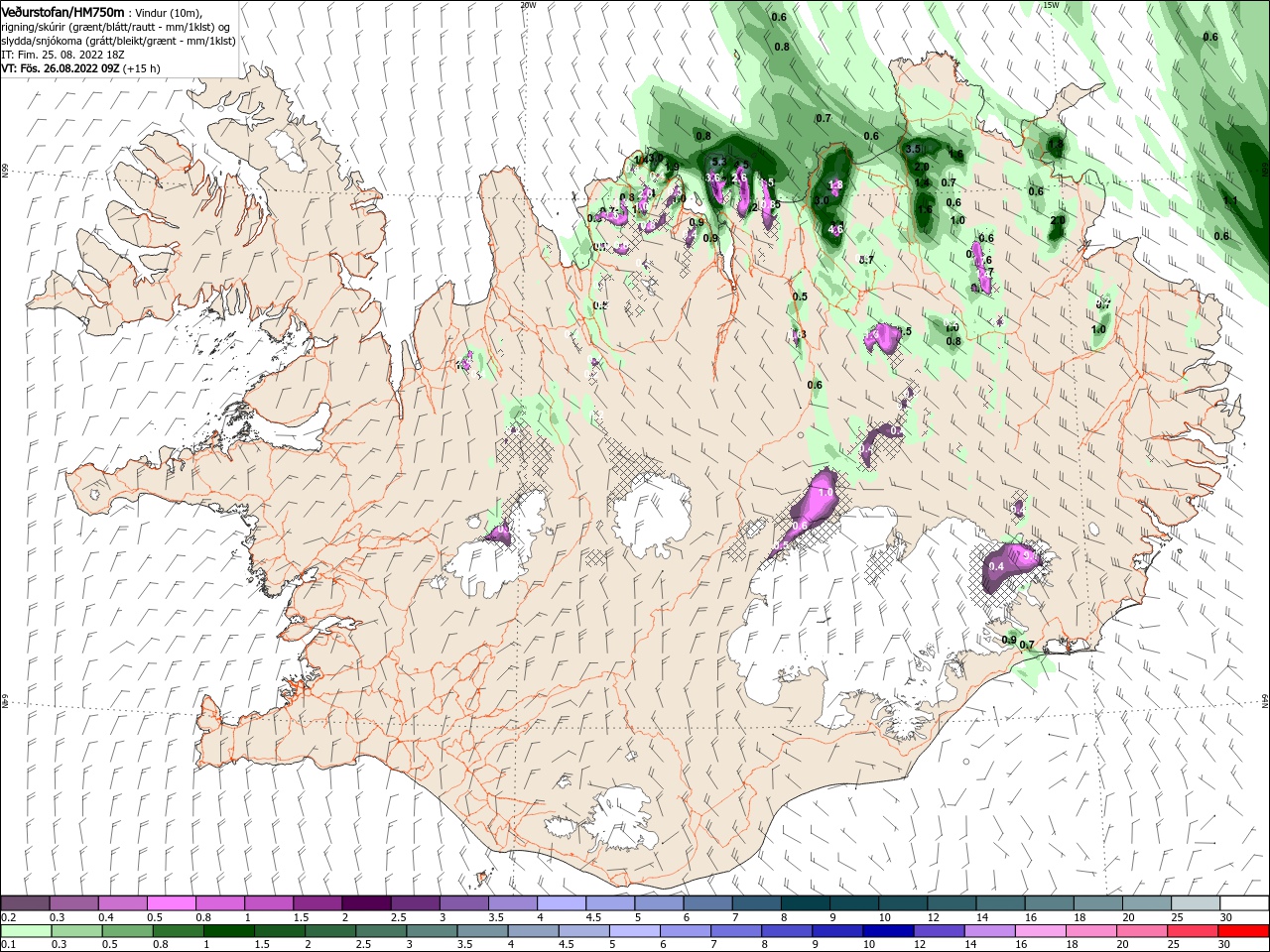The height and width of the screenshot is (952, 1270).
Task: Click the '0.2' tick label in the upper legend
Action: click(x=8, y=917)
